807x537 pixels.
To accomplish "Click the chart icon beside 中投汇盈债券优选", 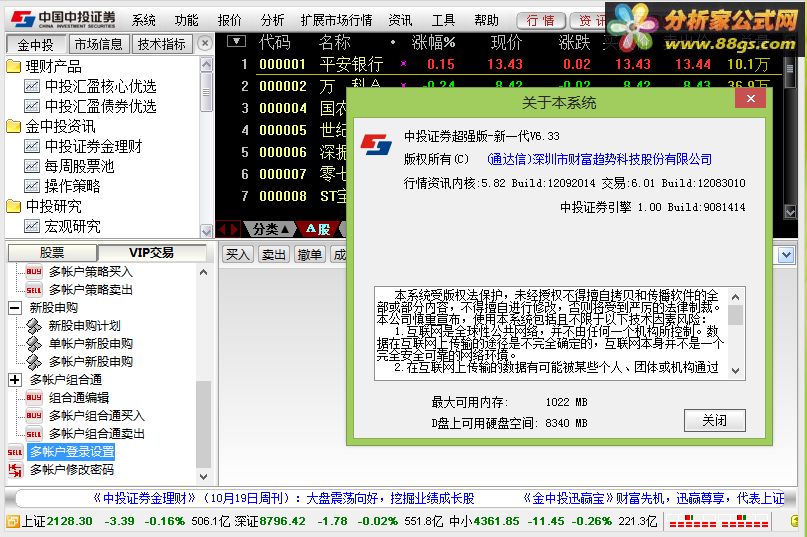I will point(32,107).
